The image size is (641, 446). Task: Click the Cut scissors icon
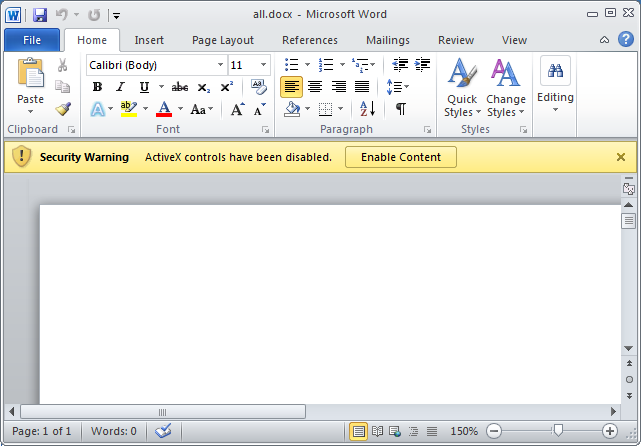[63, 65]
